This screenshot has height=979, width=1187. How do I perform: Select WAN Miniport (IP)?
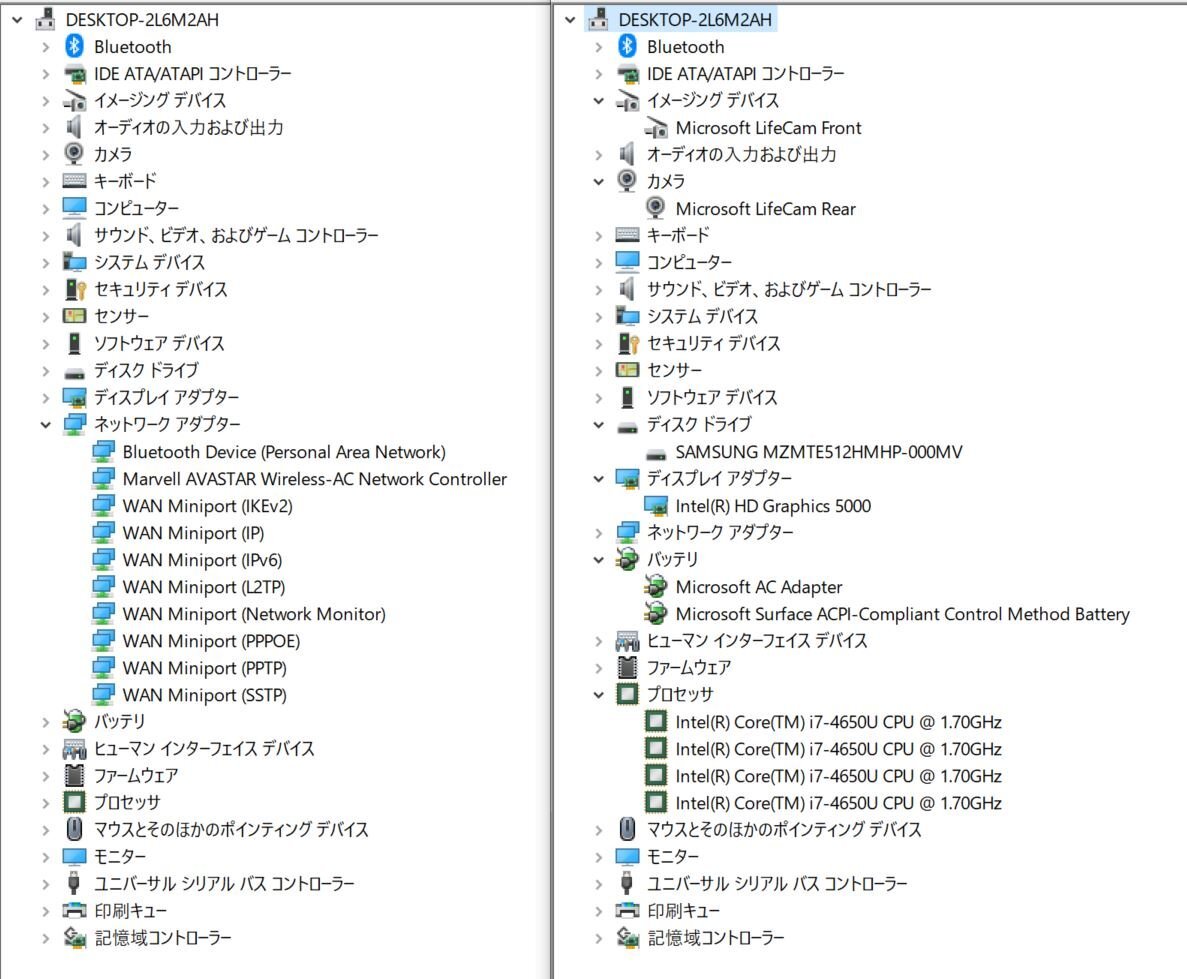(193, 533)
